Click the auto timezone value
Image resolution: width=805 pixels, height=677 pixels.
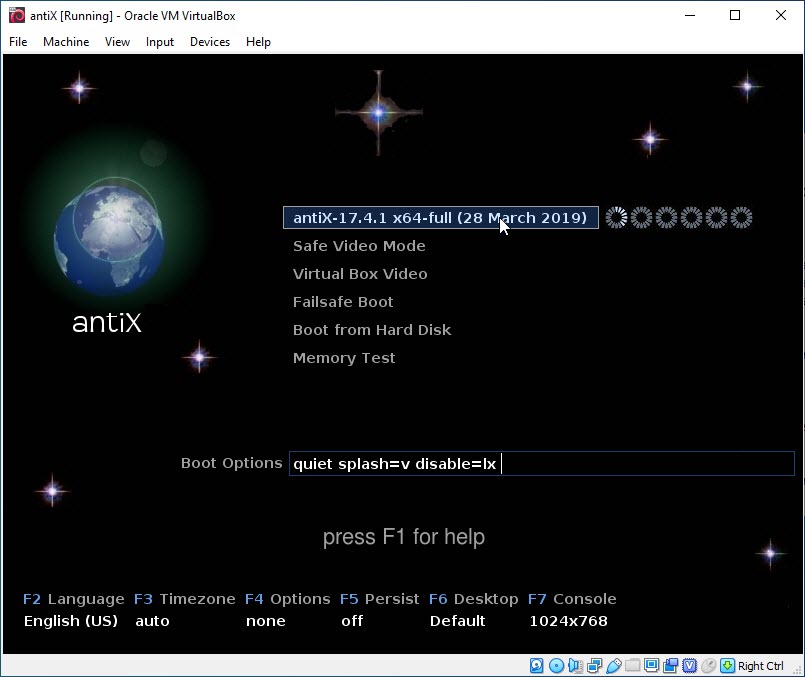click(x=152, y=621)
